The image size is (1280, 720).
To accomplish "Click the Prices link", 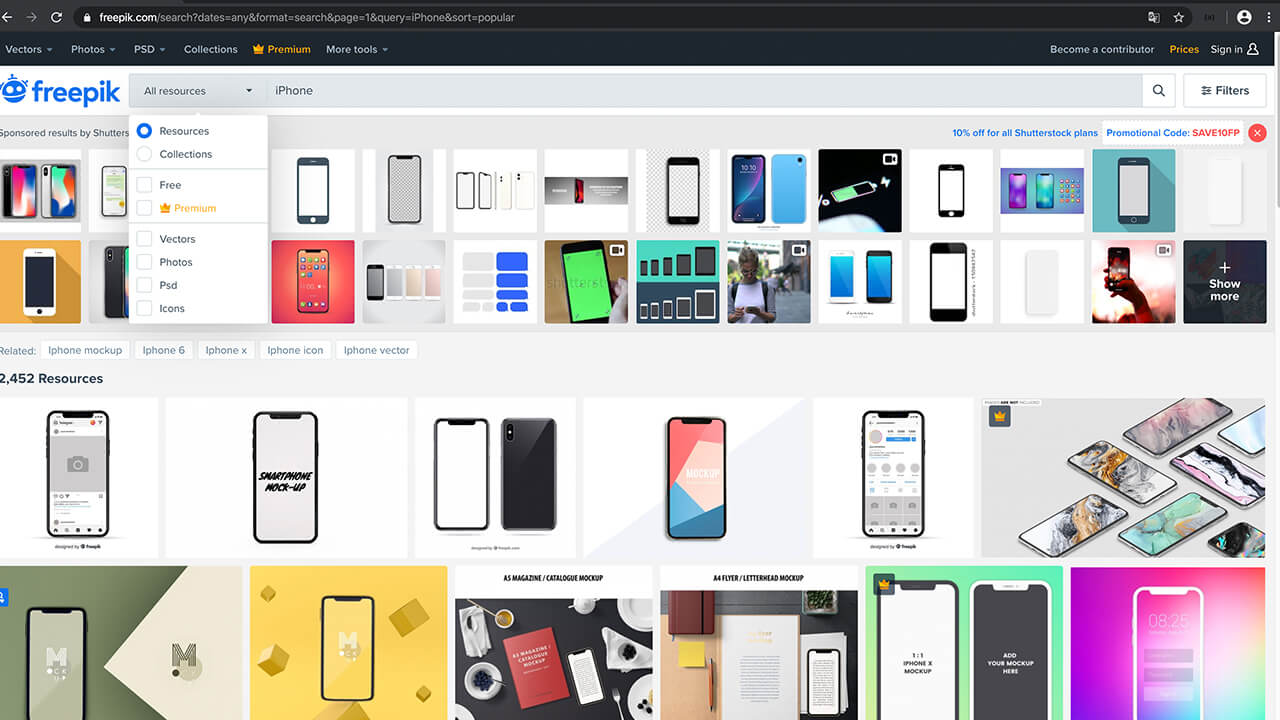I will coord(1184,49).
